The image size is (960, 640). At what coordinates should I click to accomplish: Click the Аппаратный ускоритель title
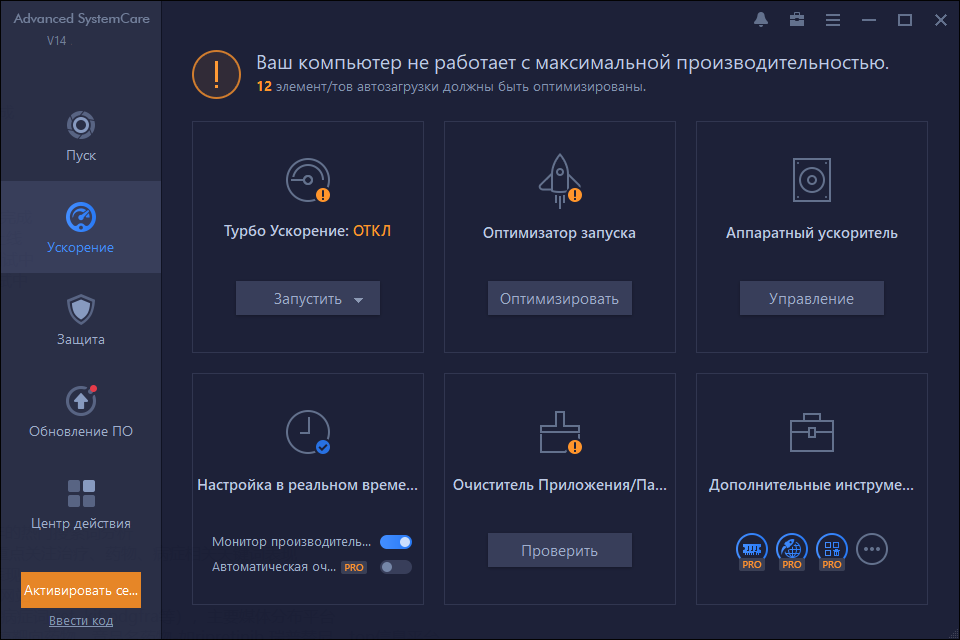tap(812, 233)
